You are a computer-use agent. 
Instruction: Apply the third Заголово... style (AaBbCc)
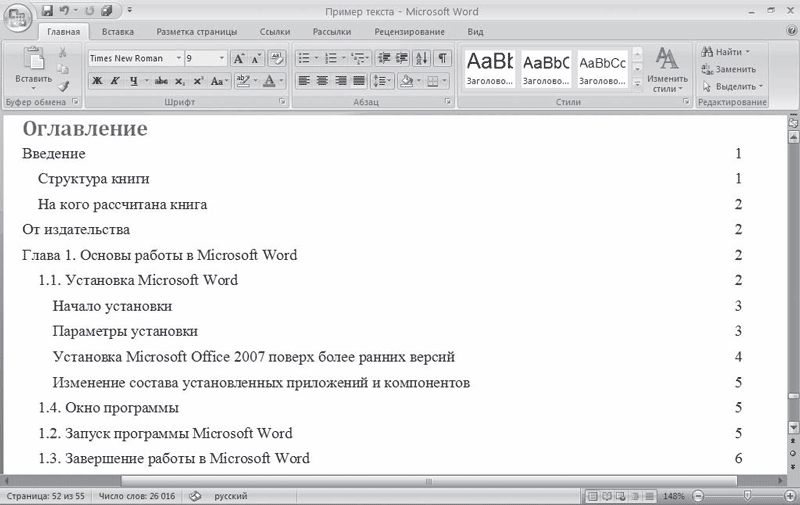(x=603, y=69)
